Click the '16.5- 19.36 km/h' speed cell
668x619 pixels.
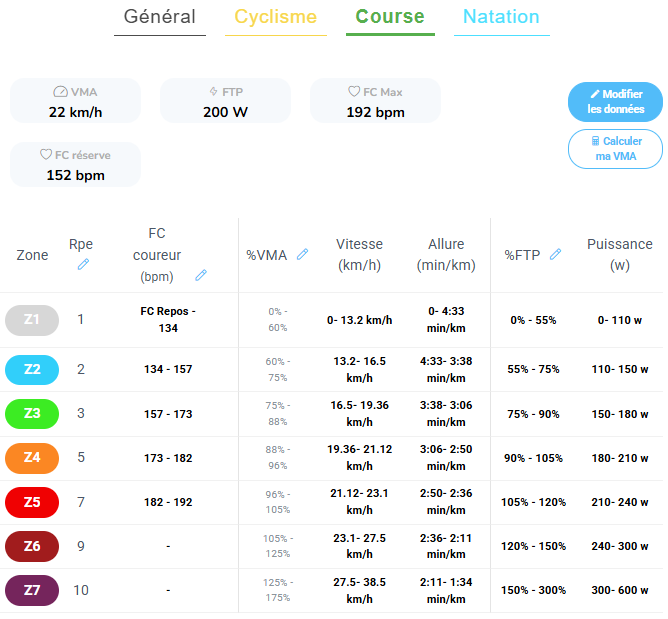pos(360,414)
